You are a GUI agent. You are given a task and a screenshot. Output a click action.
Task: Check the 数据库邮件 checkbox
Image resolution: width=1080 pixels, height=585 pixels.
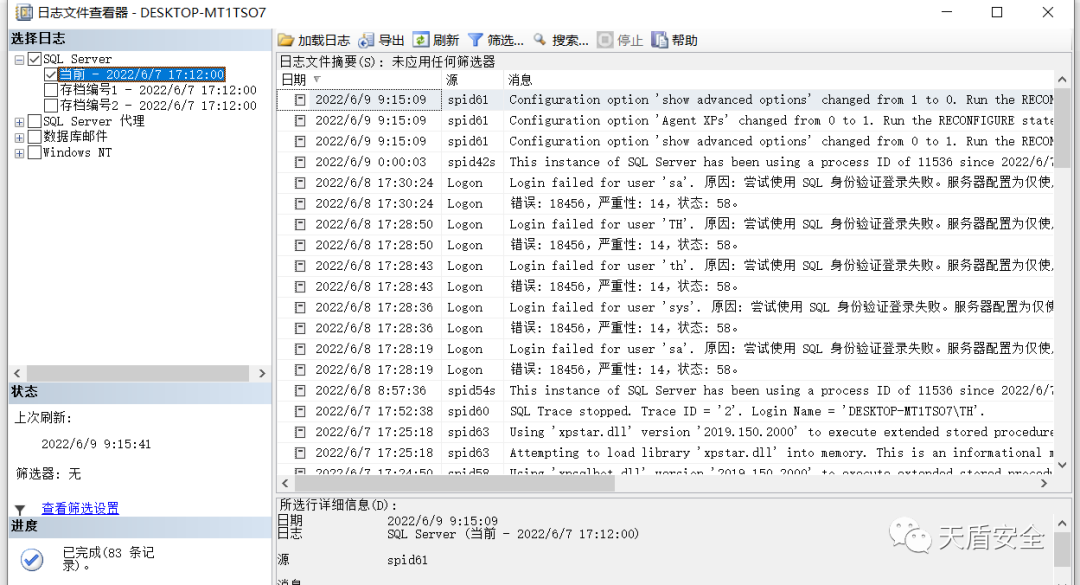pos(35,137)
